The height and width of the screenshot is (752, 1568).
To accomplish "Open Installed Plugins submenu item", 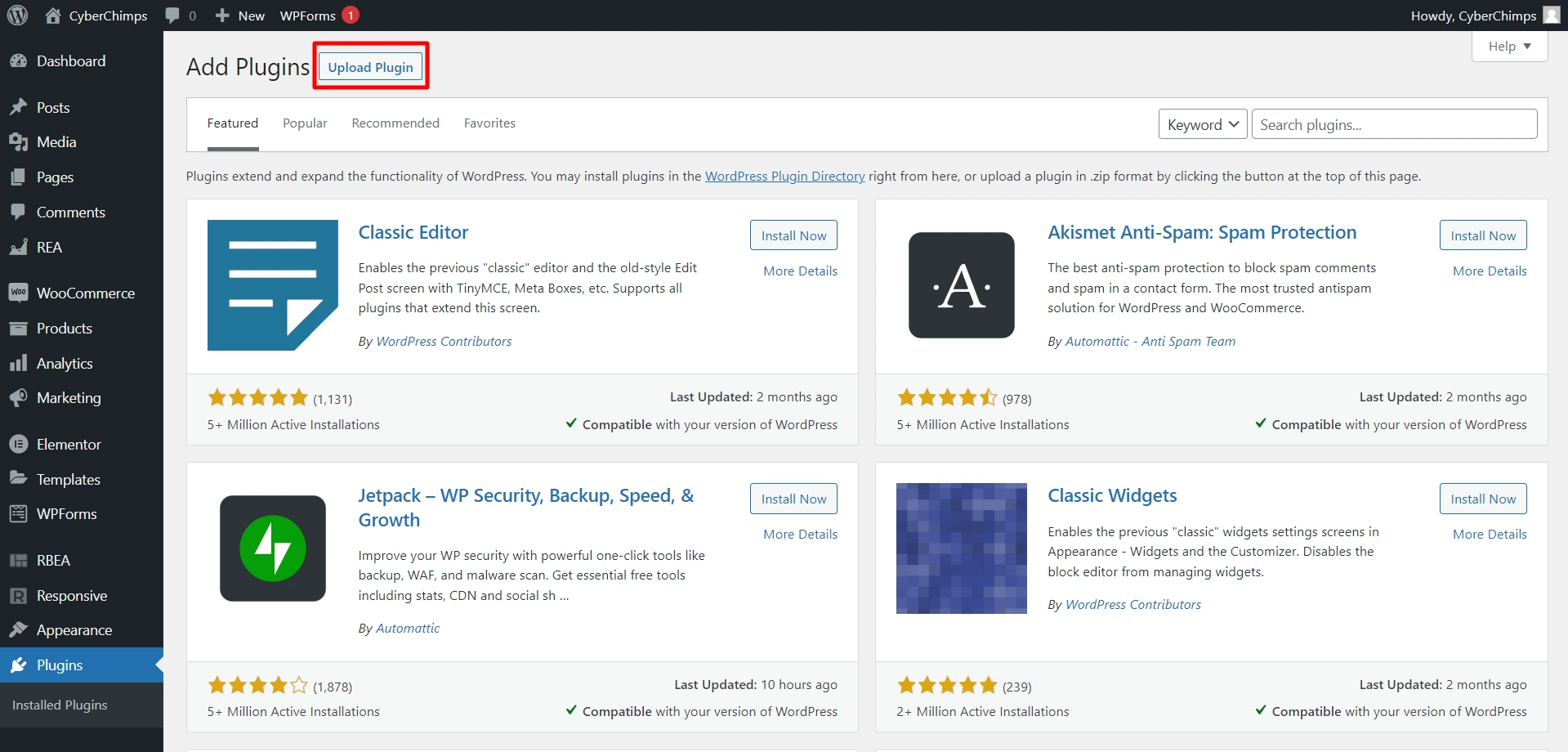I will point(60,705).
